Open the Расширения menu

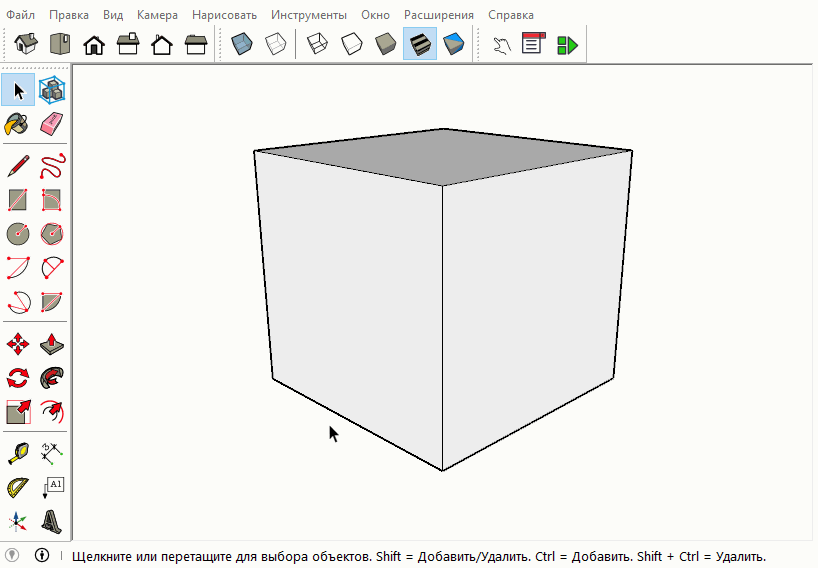point(439,15)
